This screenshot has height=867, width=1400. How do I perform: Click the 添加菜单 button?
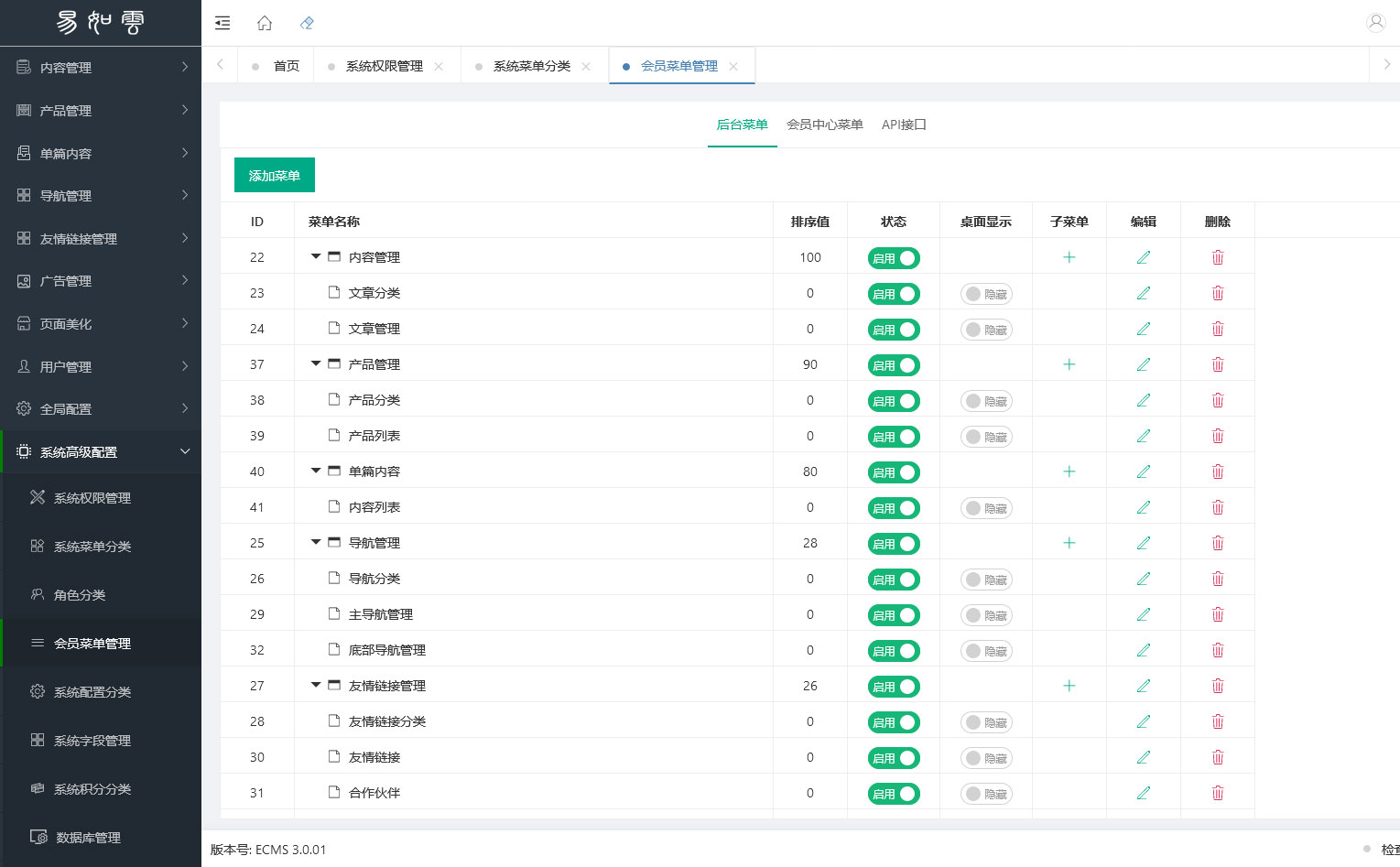(x=275, y=175)
